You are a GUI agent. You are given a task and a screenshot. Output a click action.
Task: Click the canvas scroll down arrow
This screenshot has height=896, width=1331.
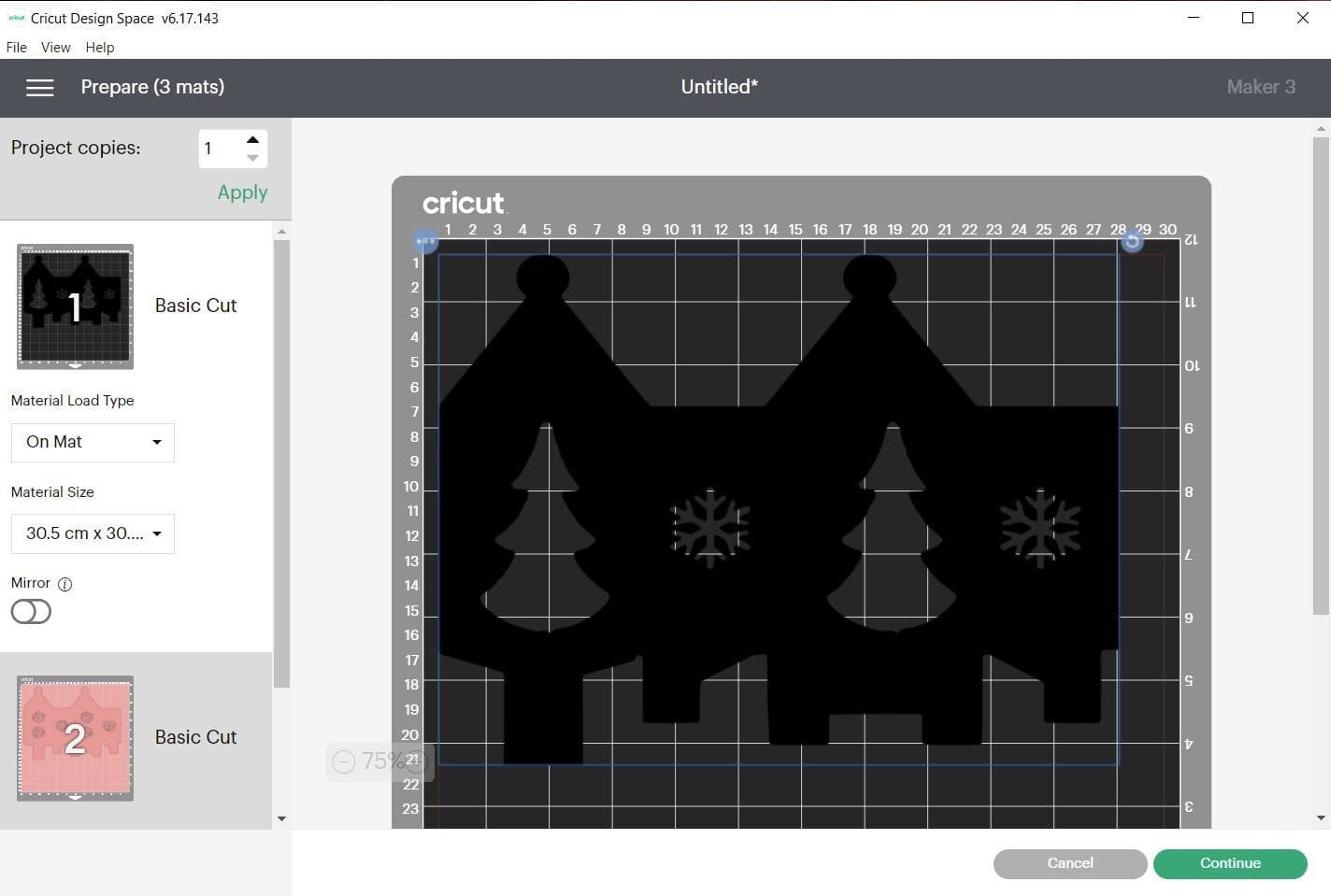point(1321,818)
